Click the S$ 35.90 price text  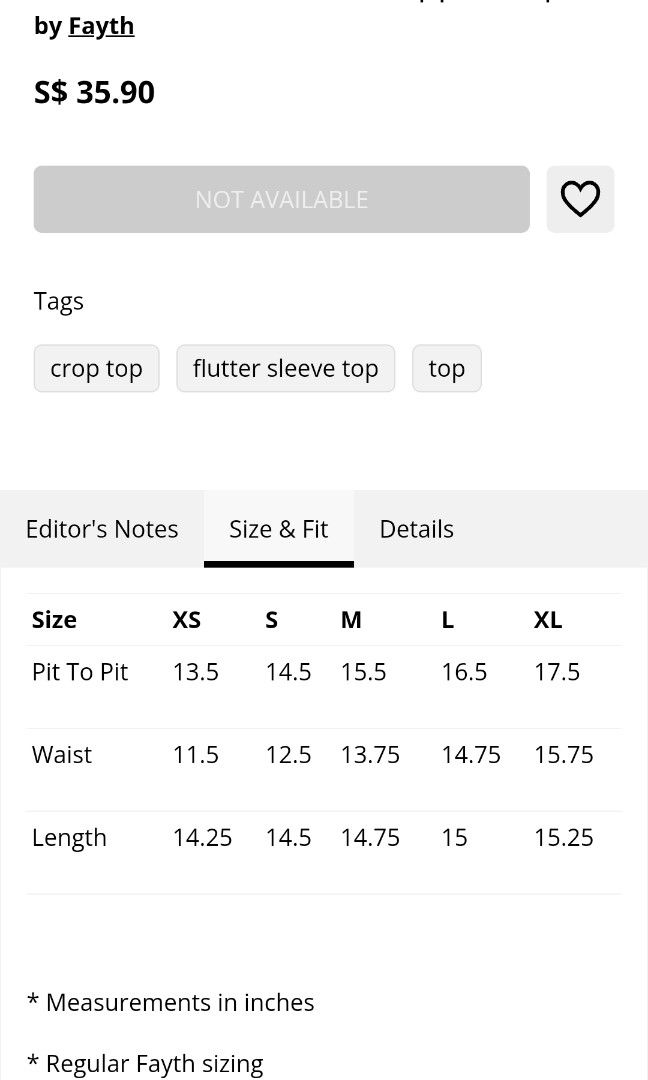(94, 92)
